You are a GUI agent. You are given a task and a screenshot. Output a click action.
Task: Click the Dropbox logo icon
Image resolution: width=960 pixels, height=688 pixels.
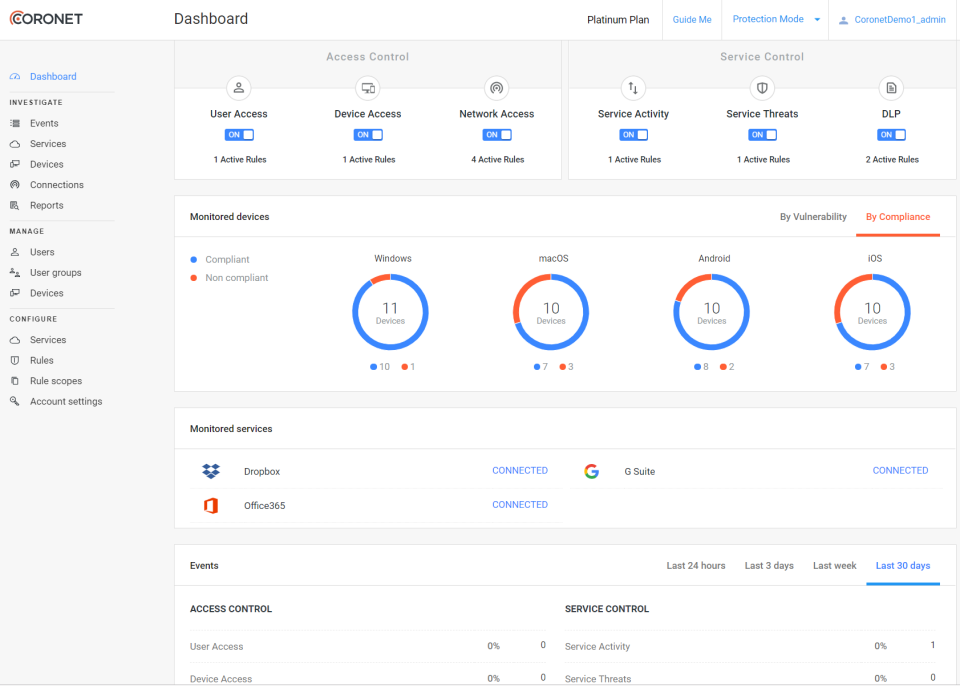211,471
